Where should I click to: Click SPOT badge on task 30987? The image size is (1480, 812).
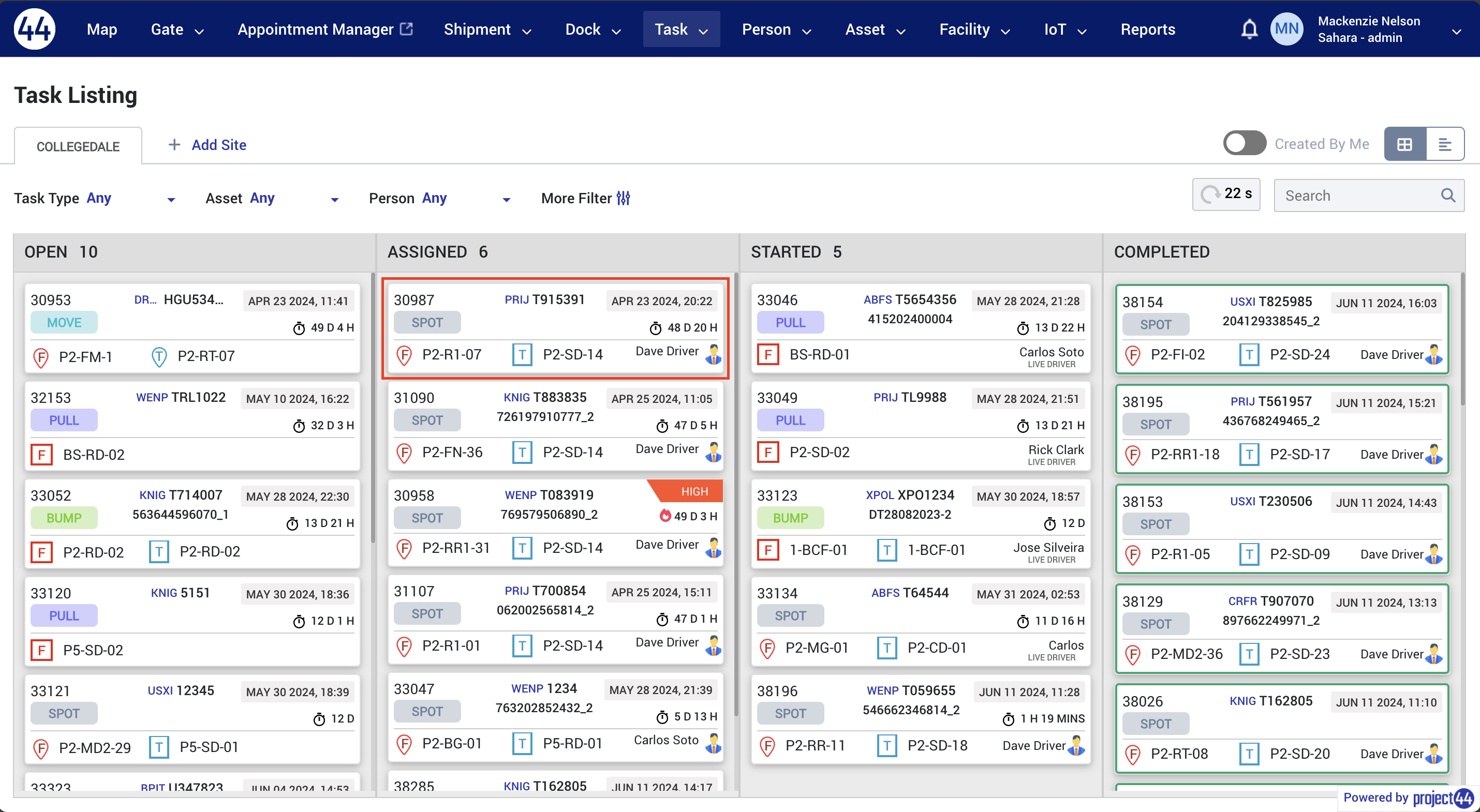pyautogui.click(x=427, y=323)
